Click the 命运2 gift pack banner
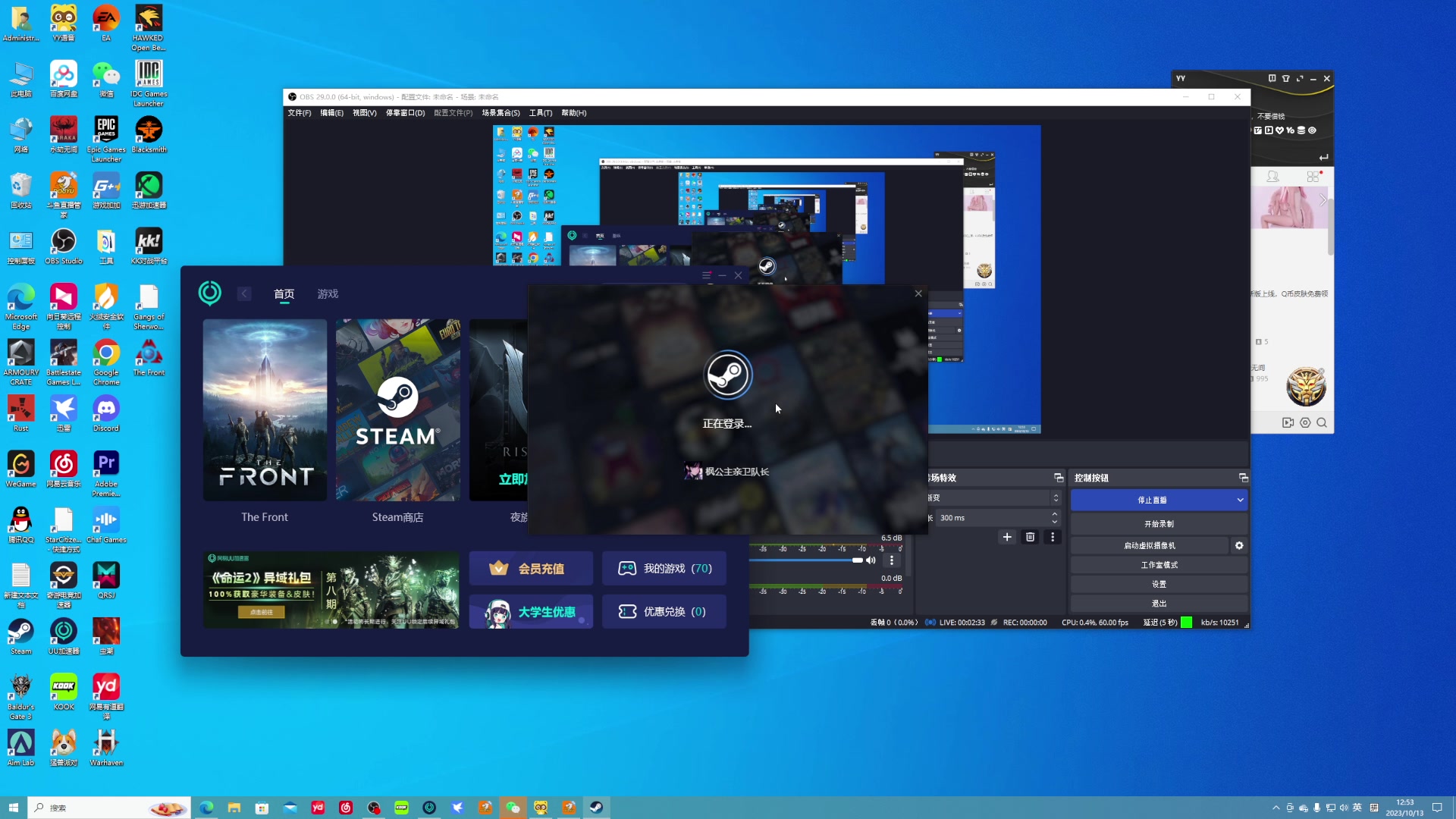Viewport: 1456px width, 819px height. pos(331,590)
